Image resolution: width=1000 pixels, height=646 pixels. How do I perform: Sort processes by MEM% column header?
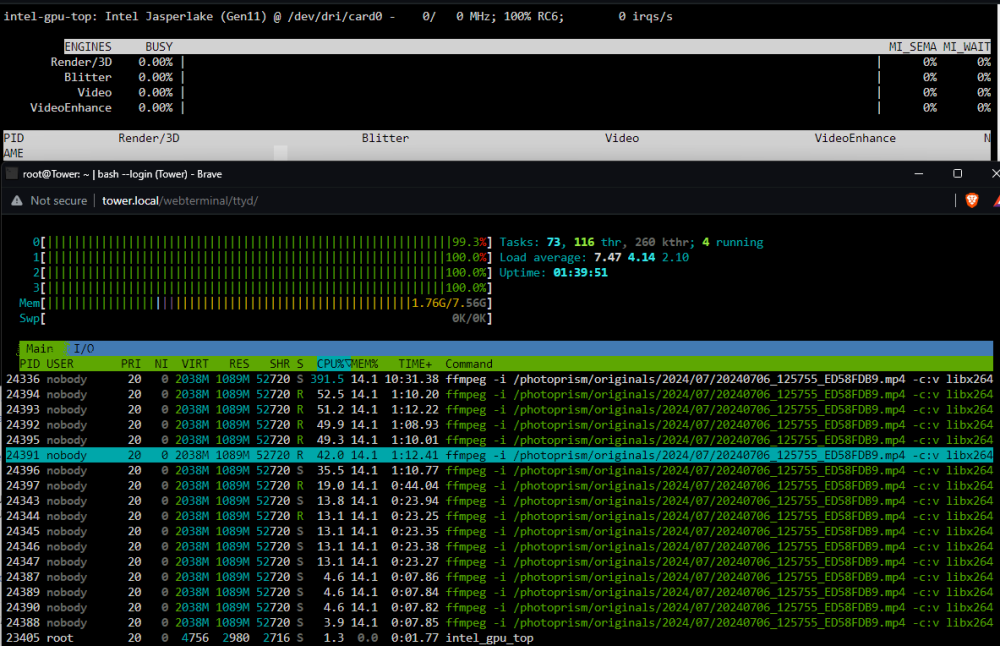pyautogui.click(x=365, y=364)
